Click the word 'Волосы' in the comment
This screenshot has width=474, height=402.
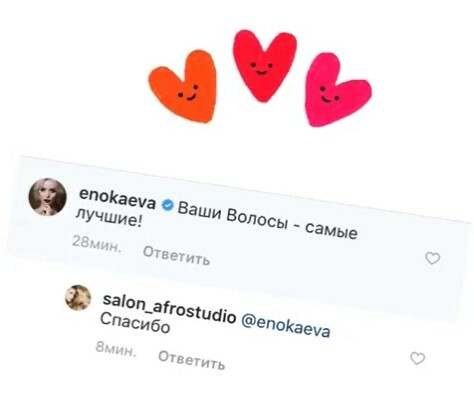pos(257,219)
